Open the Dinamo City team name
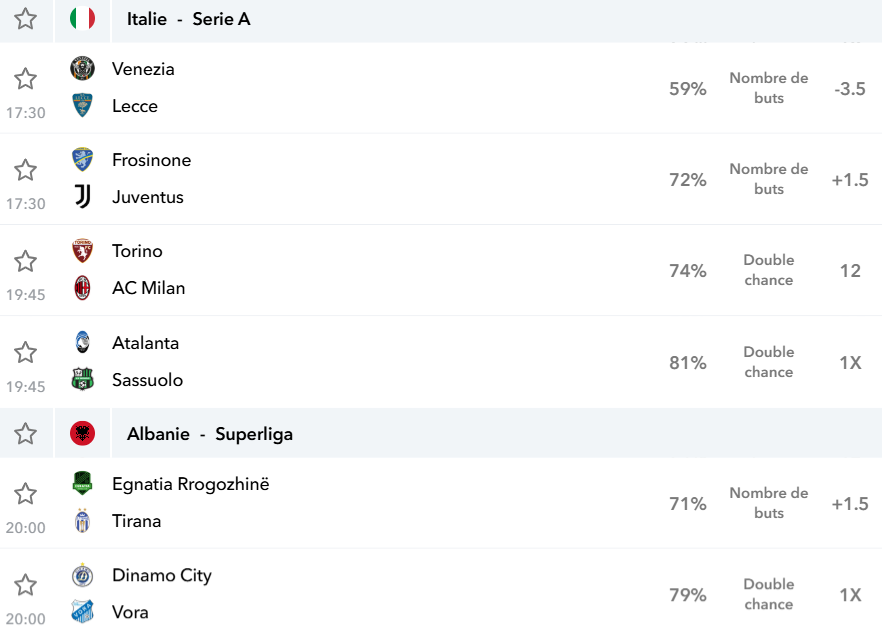This screenshot has height=635, width=882. coord(162,575)
